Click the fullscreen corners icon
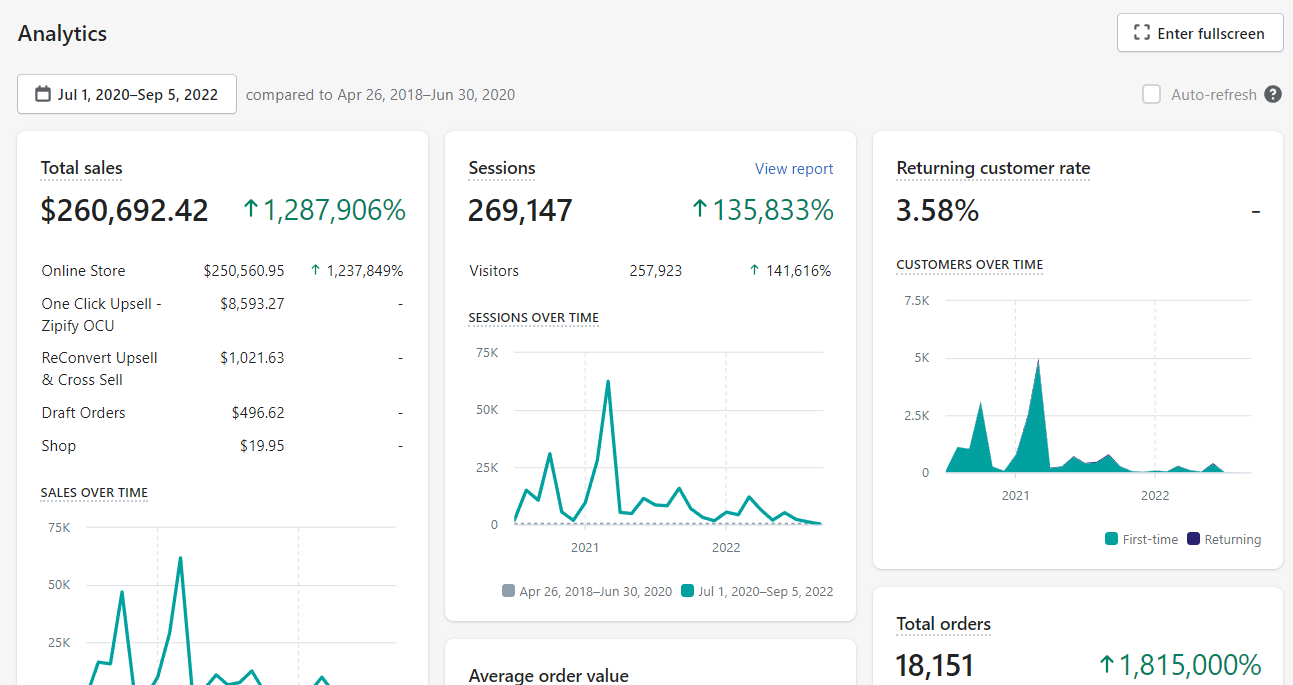This screenshot has width=1293, height=685. click(1142, 33)
